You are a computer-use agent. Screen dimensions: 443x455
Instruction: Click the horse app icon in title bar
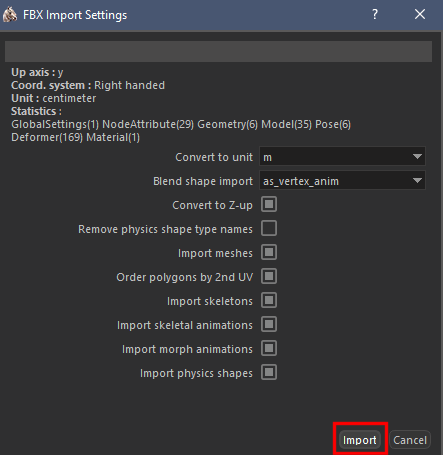(x=10, y=14)
